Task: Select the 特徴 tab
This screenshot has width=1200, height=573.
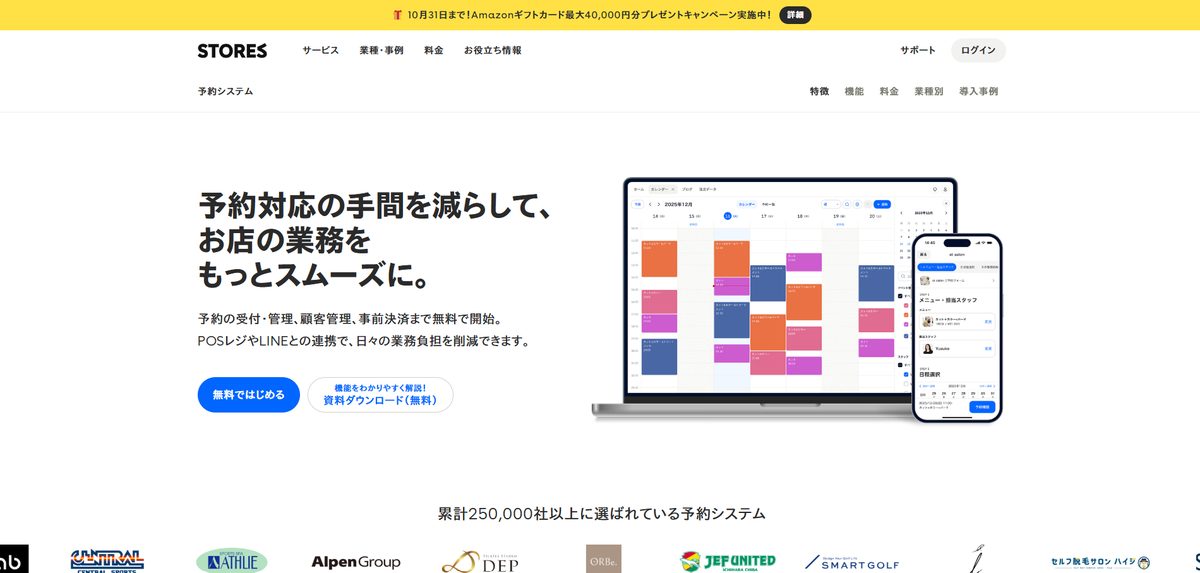Action: (x=819, y=91)
